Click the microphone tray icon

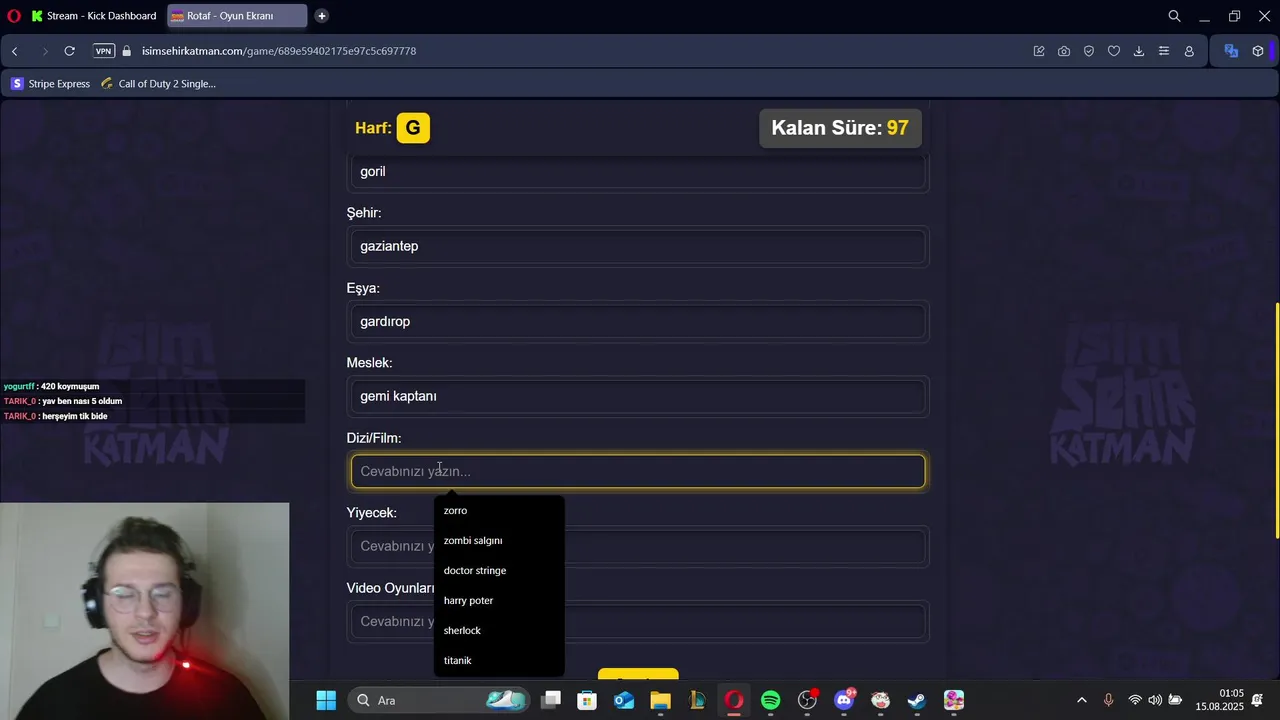(1108, 700)
